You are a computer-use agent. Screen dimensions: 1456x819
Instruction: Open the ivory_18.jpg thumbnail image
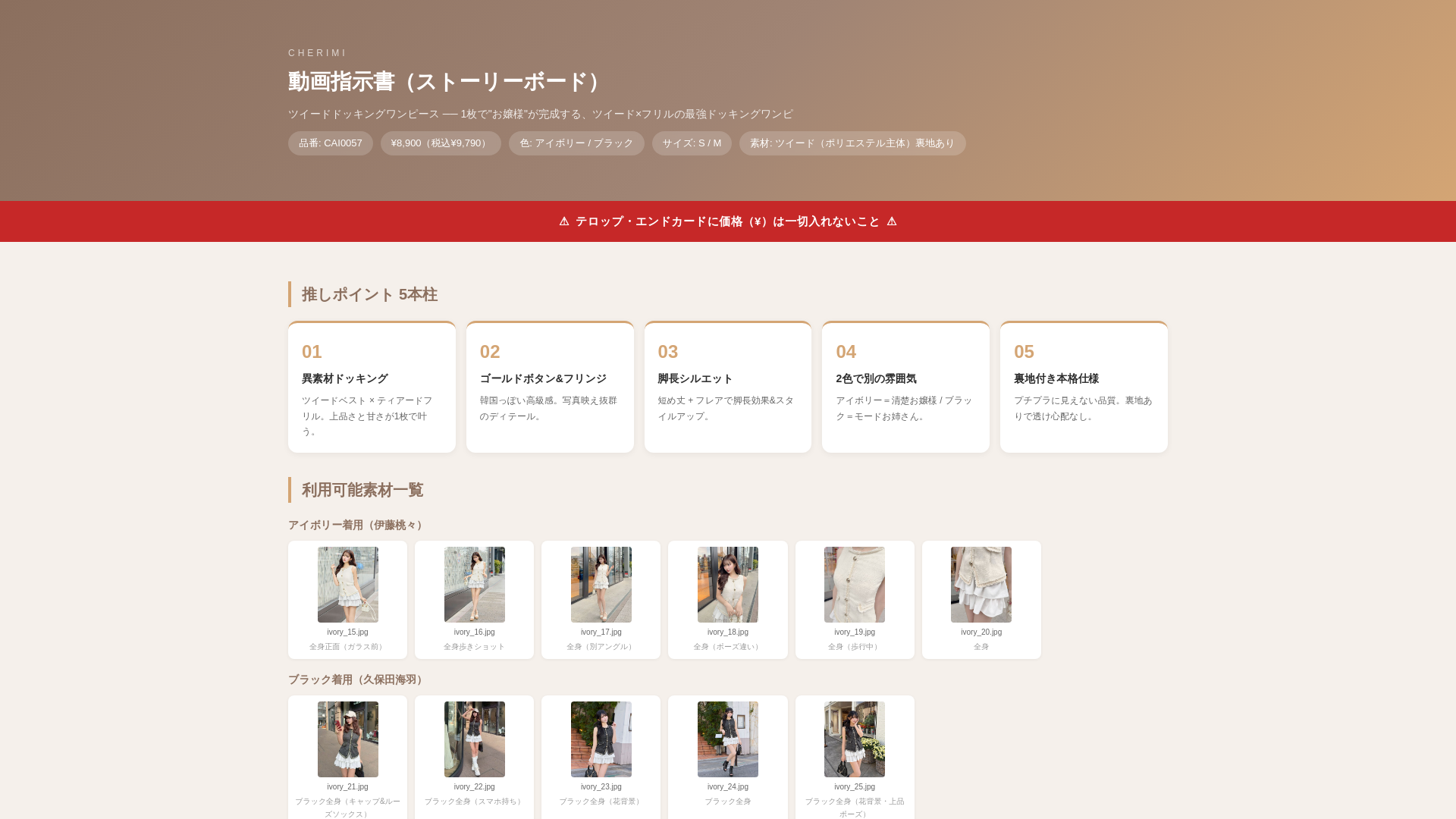click(x=727, y=585)
